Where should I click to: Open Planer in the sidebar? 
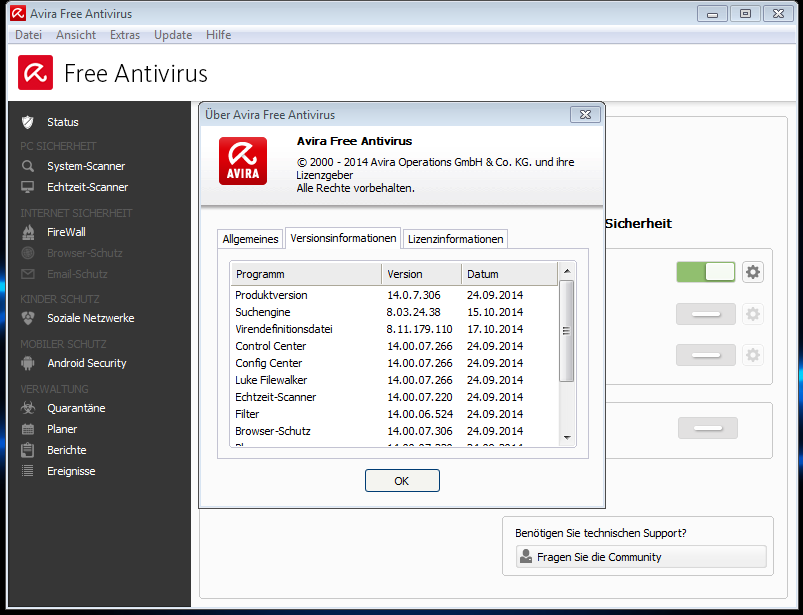(62, 429)
